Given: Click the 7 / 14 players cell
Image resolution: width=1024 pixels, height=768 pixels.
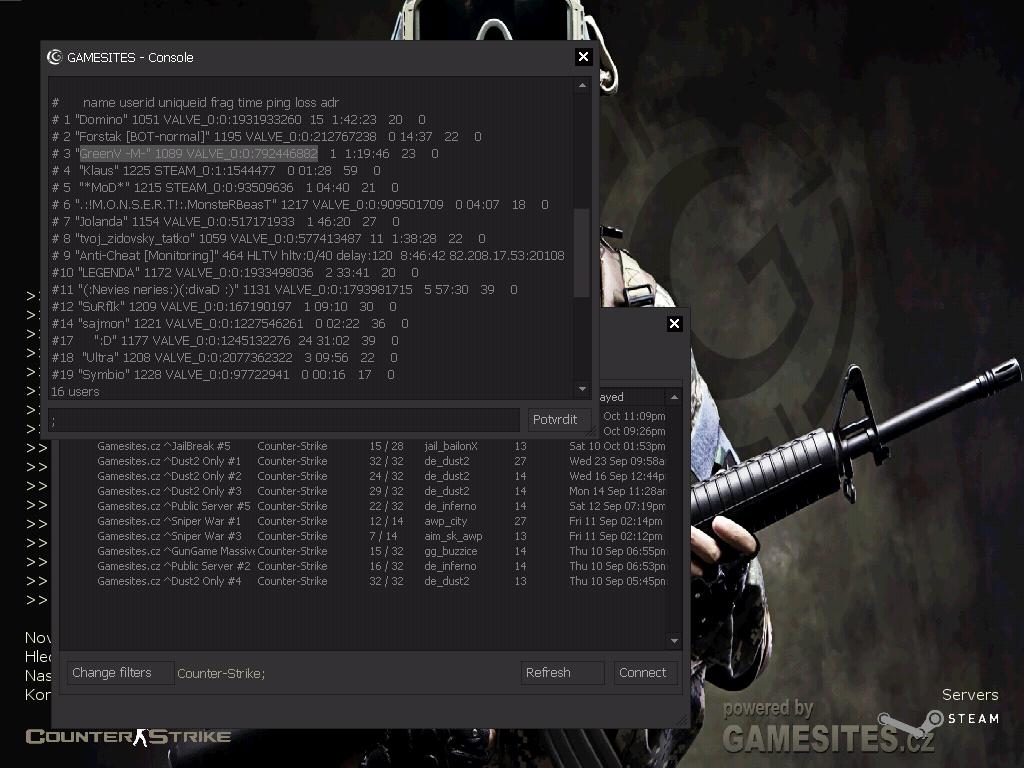Looking at the screenshot, I should [x=383, y=536].
